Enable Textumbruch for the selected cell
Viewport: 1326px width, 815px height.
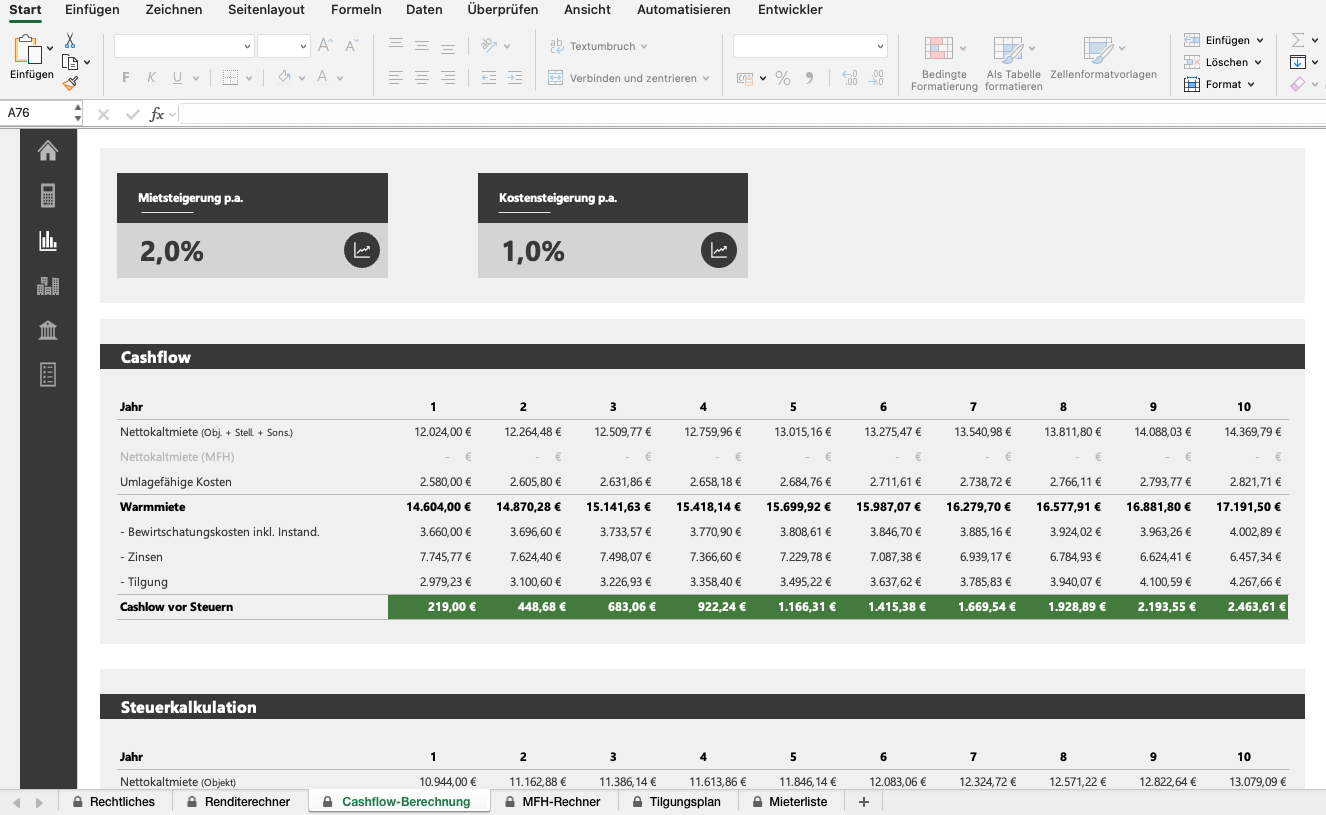tap(598, 45)
